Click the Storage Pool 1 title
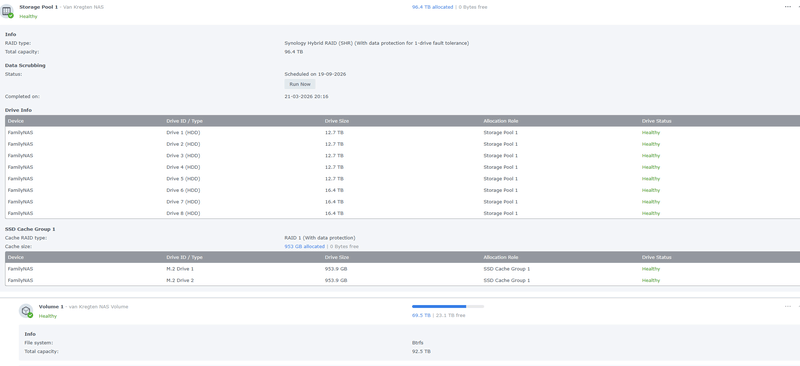 coord(38,7)
